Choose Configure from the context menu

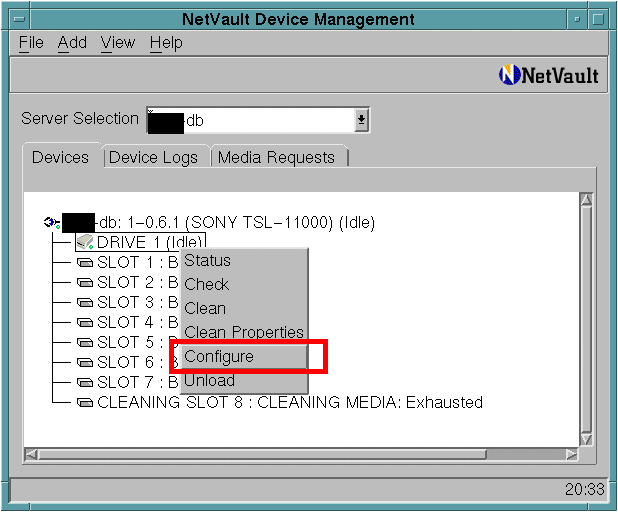tap(244, 356)
